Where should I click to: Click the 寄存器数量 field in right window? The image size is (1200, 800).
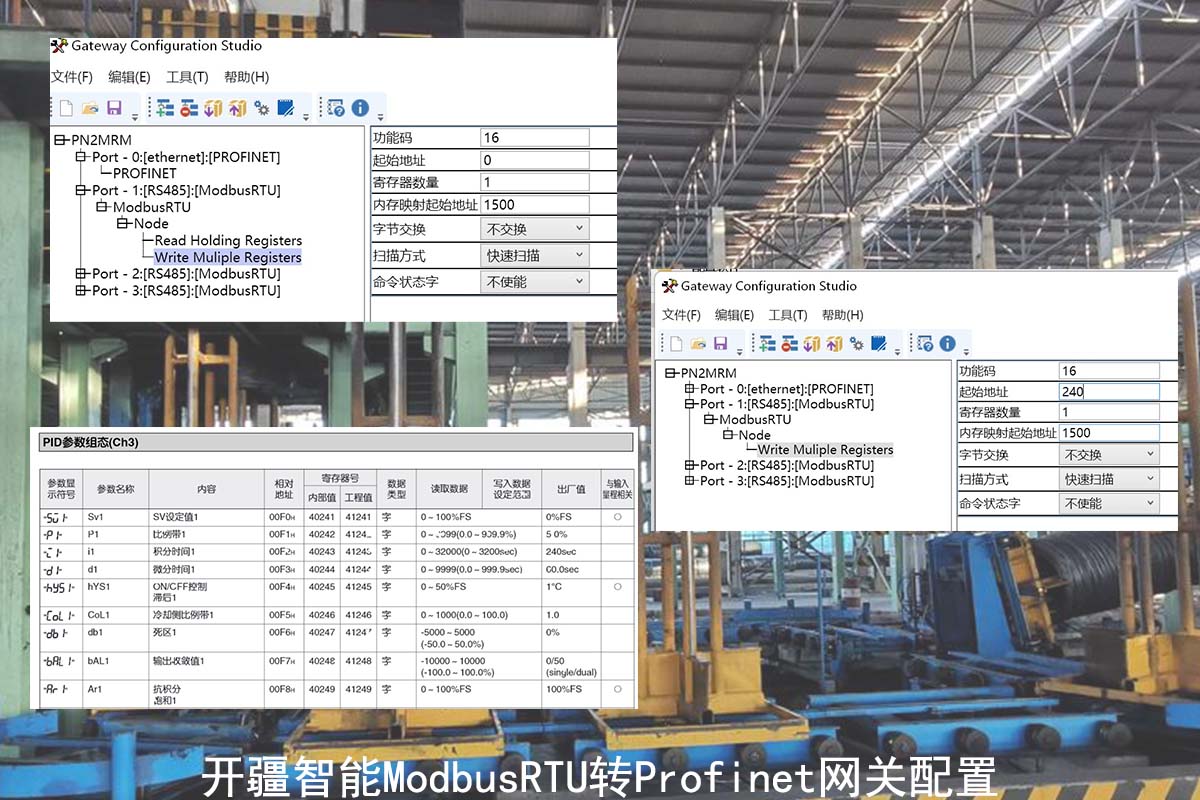[1109, 412]
